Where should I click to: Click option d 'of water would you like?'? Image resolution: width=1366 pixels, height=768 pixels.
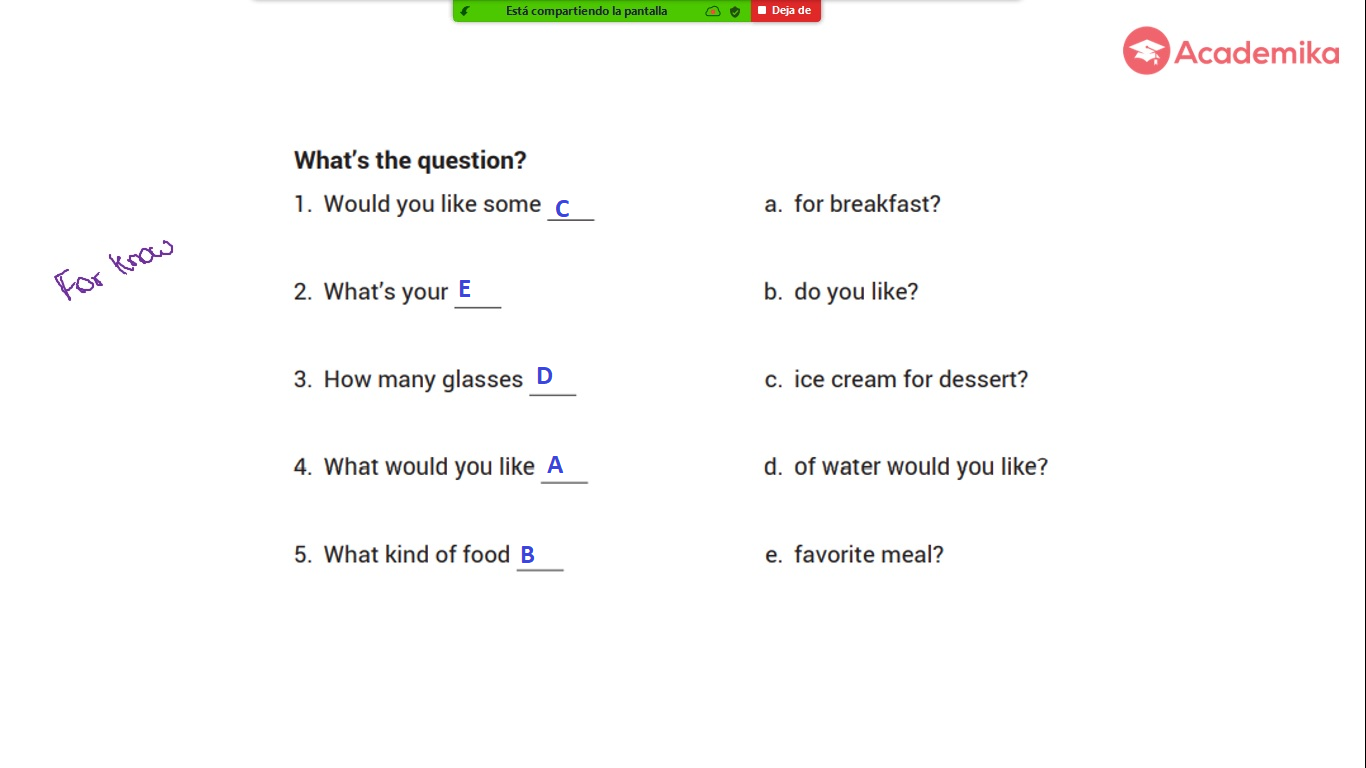coord(921,467)
